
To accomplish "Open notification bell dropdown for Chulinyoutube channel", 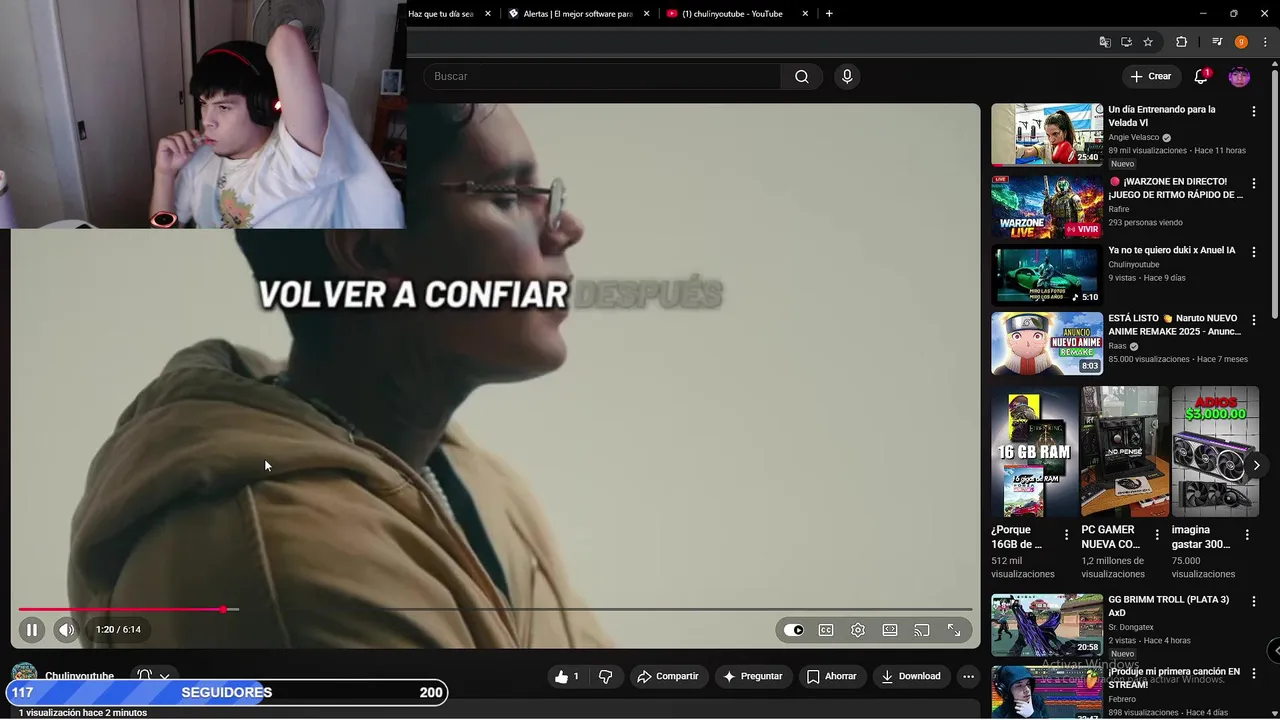I will pos(154,677).
